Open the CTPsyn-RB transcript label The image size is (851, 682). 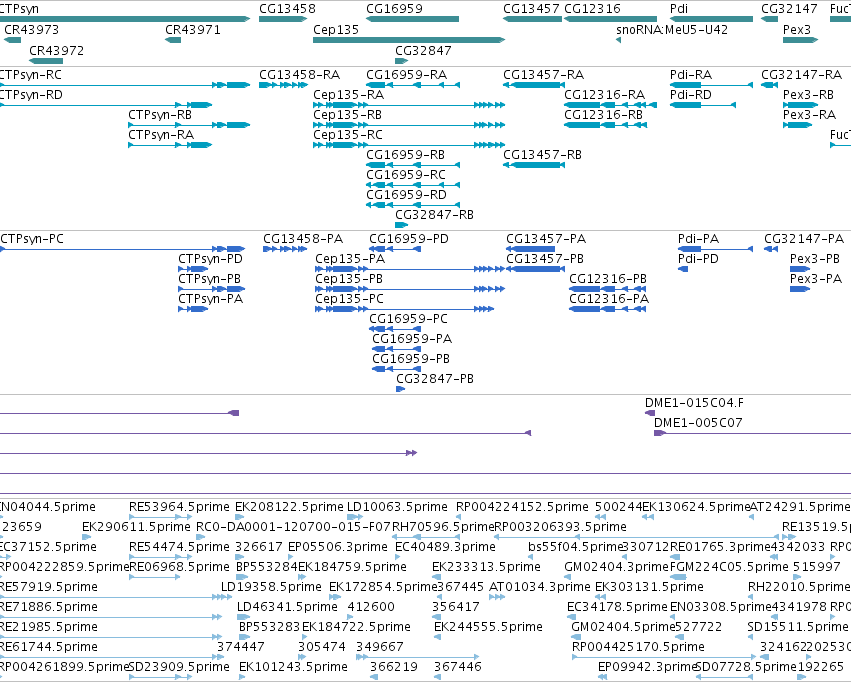(x=160, y=115)
